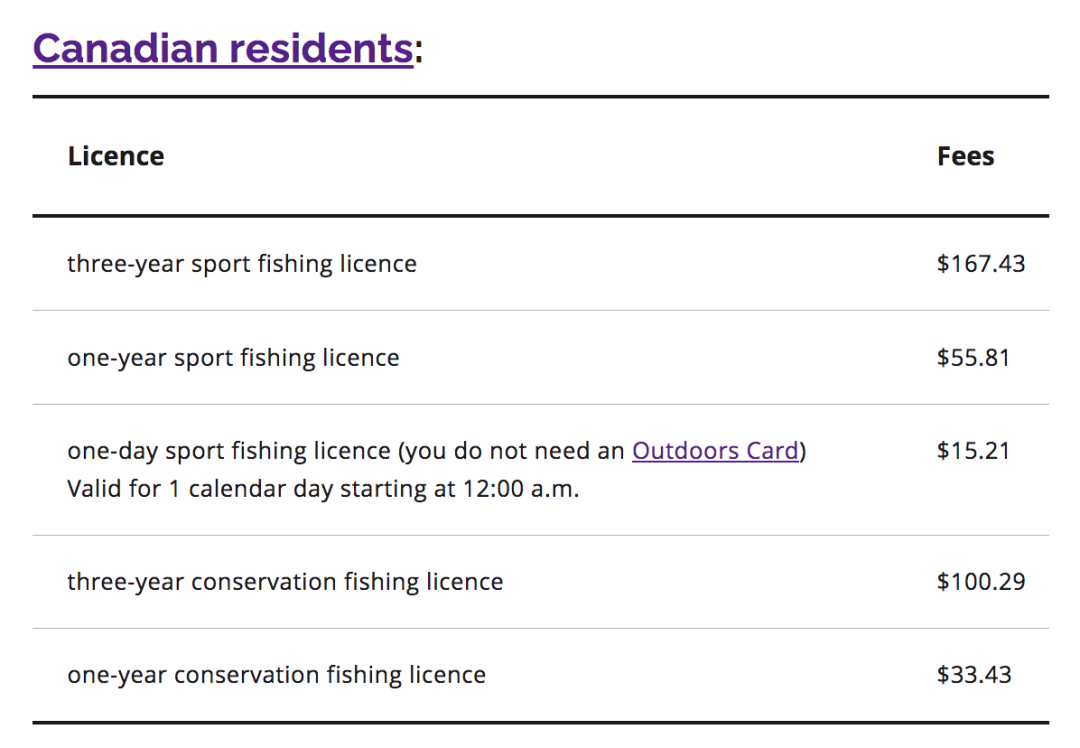Viewport: 1080px width, 748px height.
Task: Click 12:00 a.m. in the validity note
Action: pyautogui.click(x=521, y=489)
